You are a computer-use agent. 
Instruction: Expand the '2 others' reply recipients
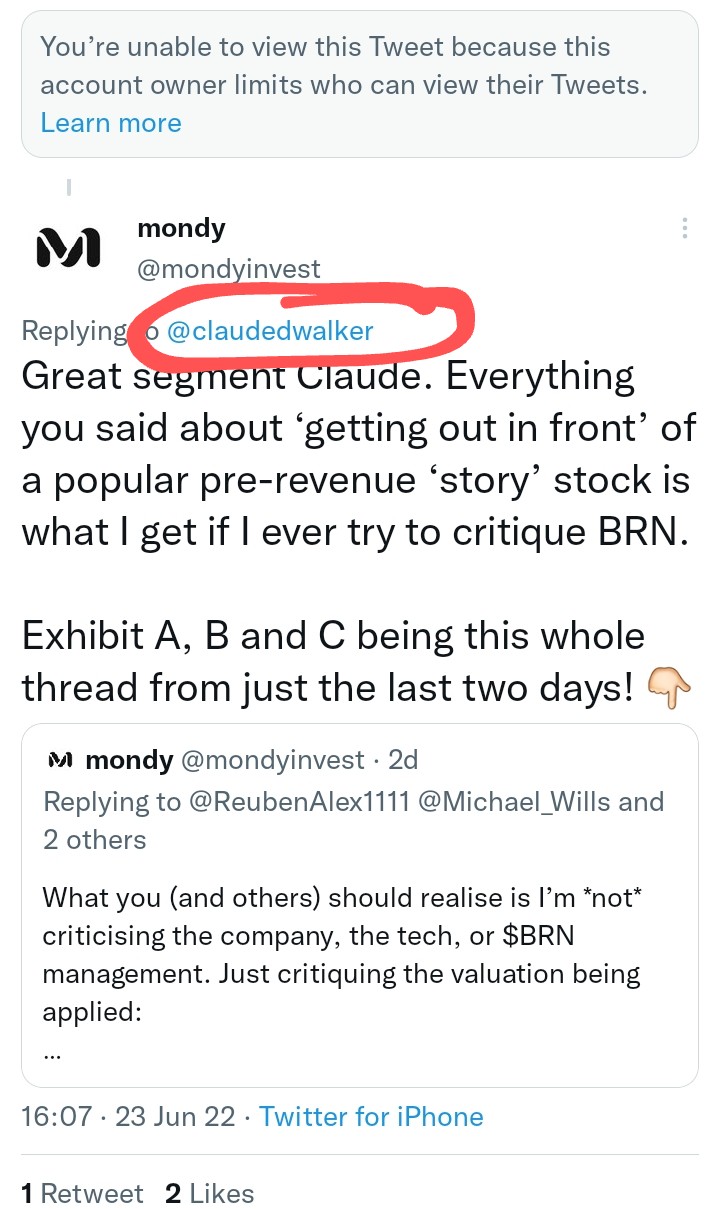click(94, 840)
